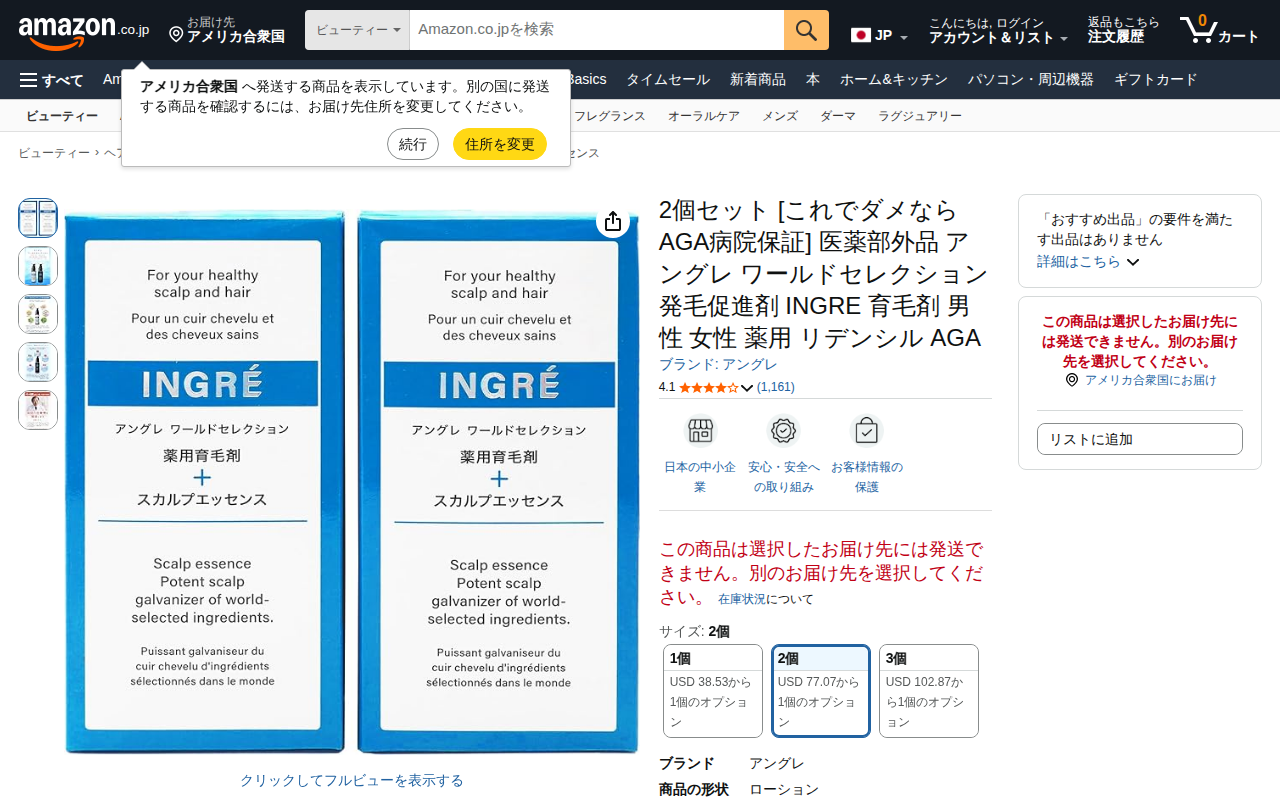Open パソコン・周辺機器 in navigation bar
The height and width of the screenshot is (800, 1280).
tap(1031, 80)
